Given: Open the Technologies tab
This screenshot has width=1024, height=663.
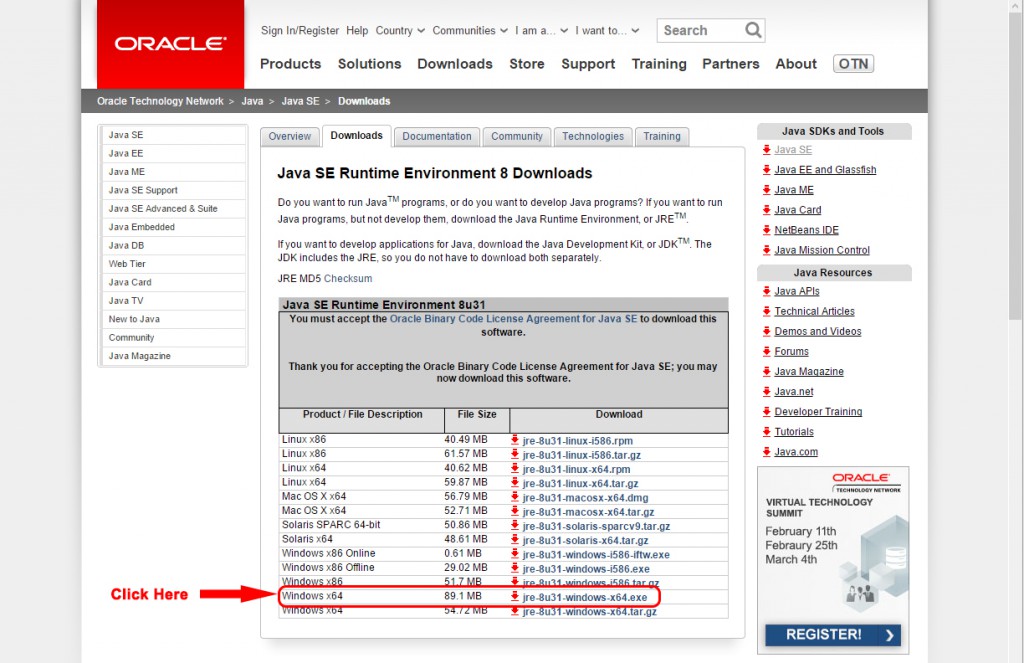Looking at the screenshot, I should coord(593,137).
